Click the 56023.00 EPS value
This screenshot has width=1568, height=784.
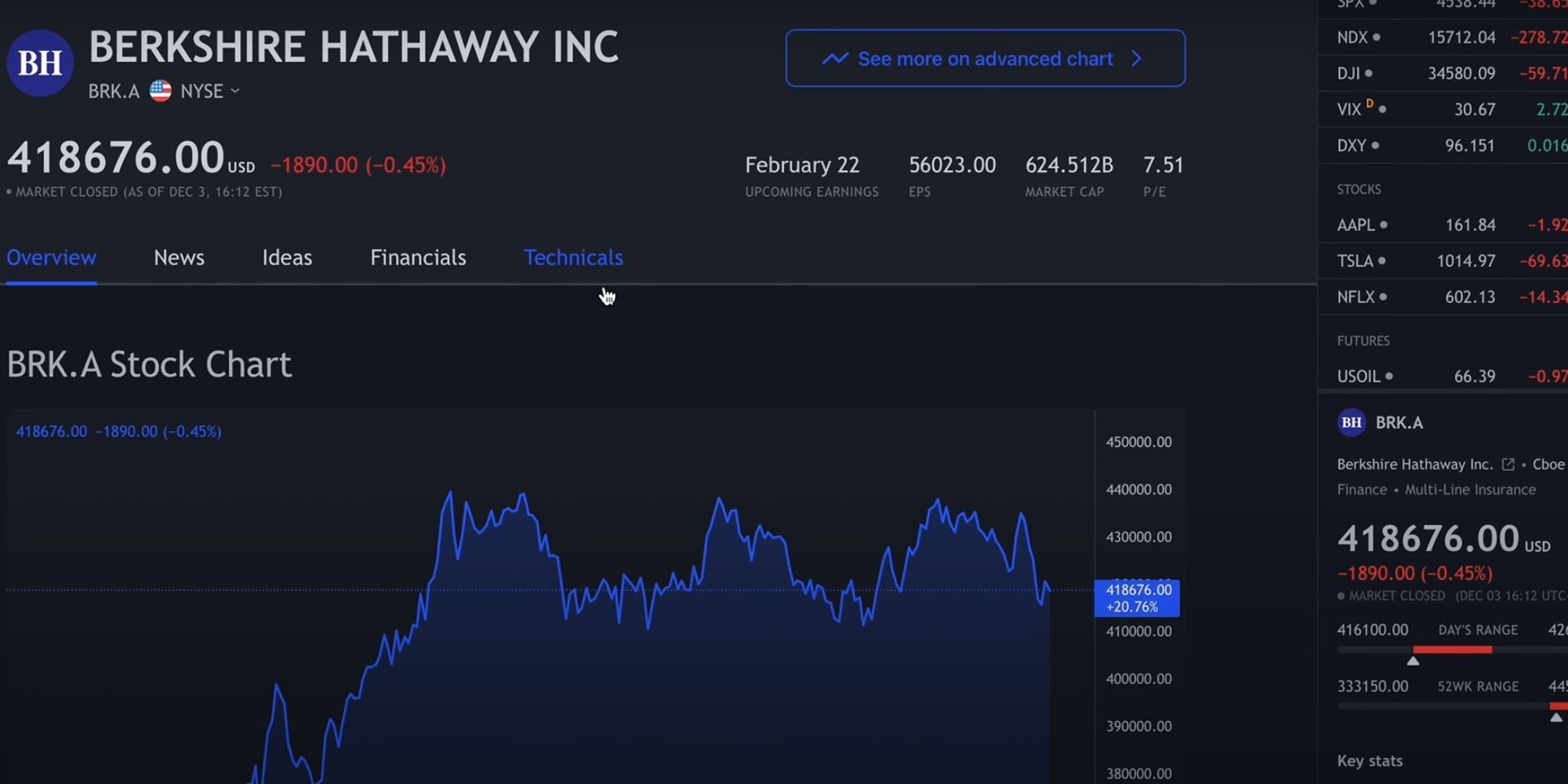pyautogui.click(x=952, y=165)
